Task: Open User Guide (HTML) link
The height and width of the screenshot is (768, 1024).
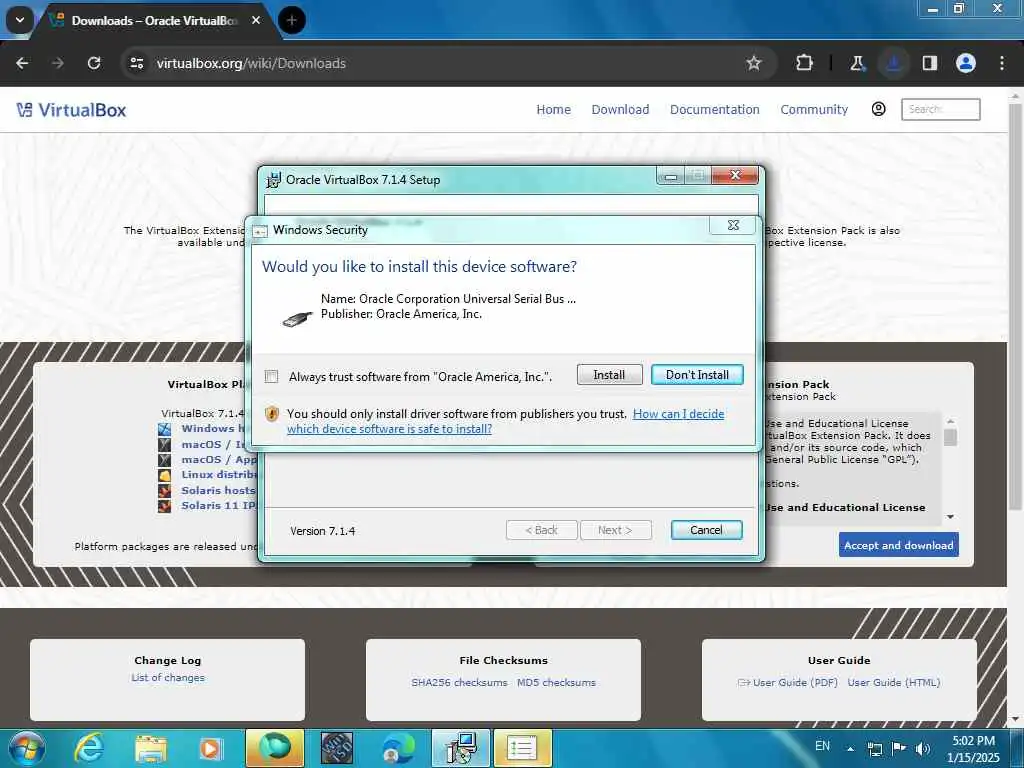Action: pyautogui.click(x=893, y=682)
